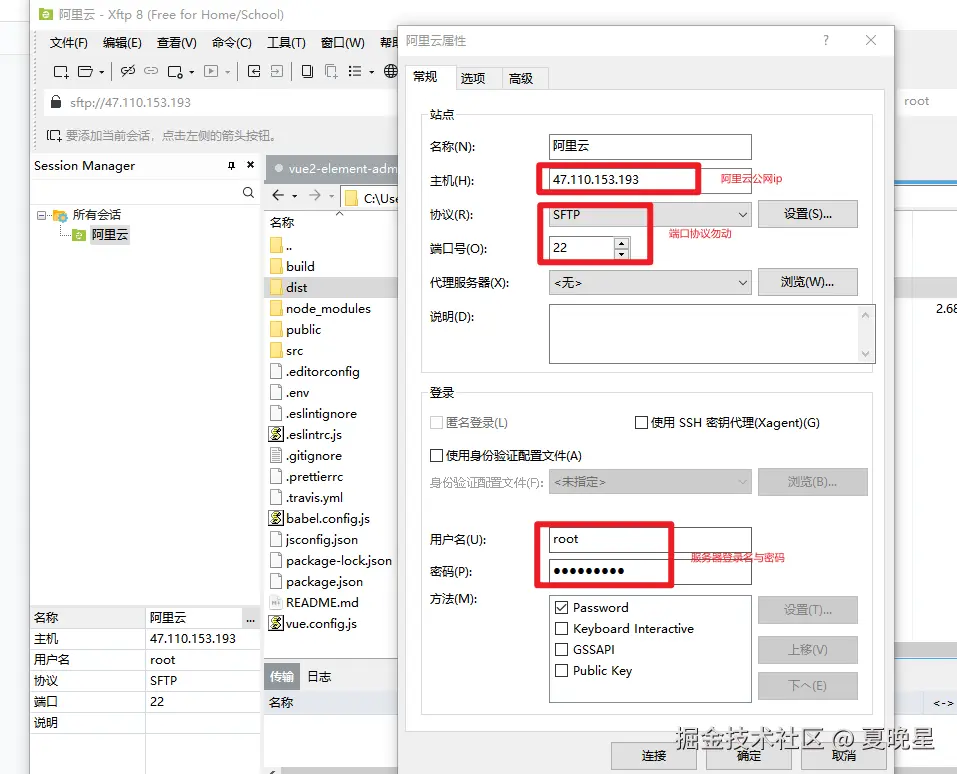Close the Session Manager panel
The image size is (957, 774).
click(250, 165)
